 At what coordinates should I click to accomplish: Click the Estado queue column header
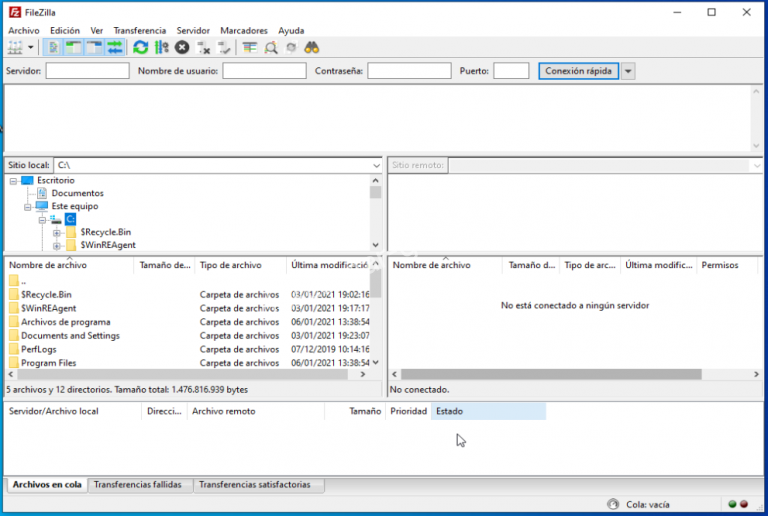pos(488,411)
